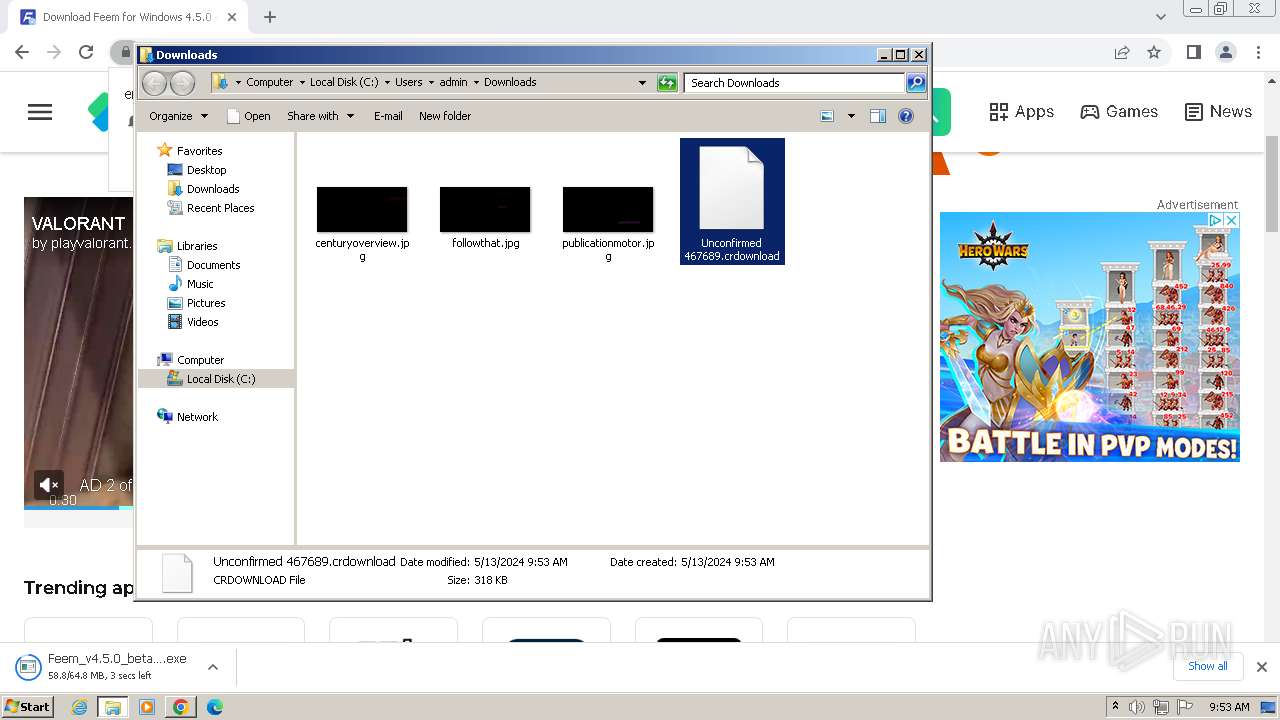Unmute the Valorant video ad
This screenshot has width=1280, height=720.
pos(48,485)
